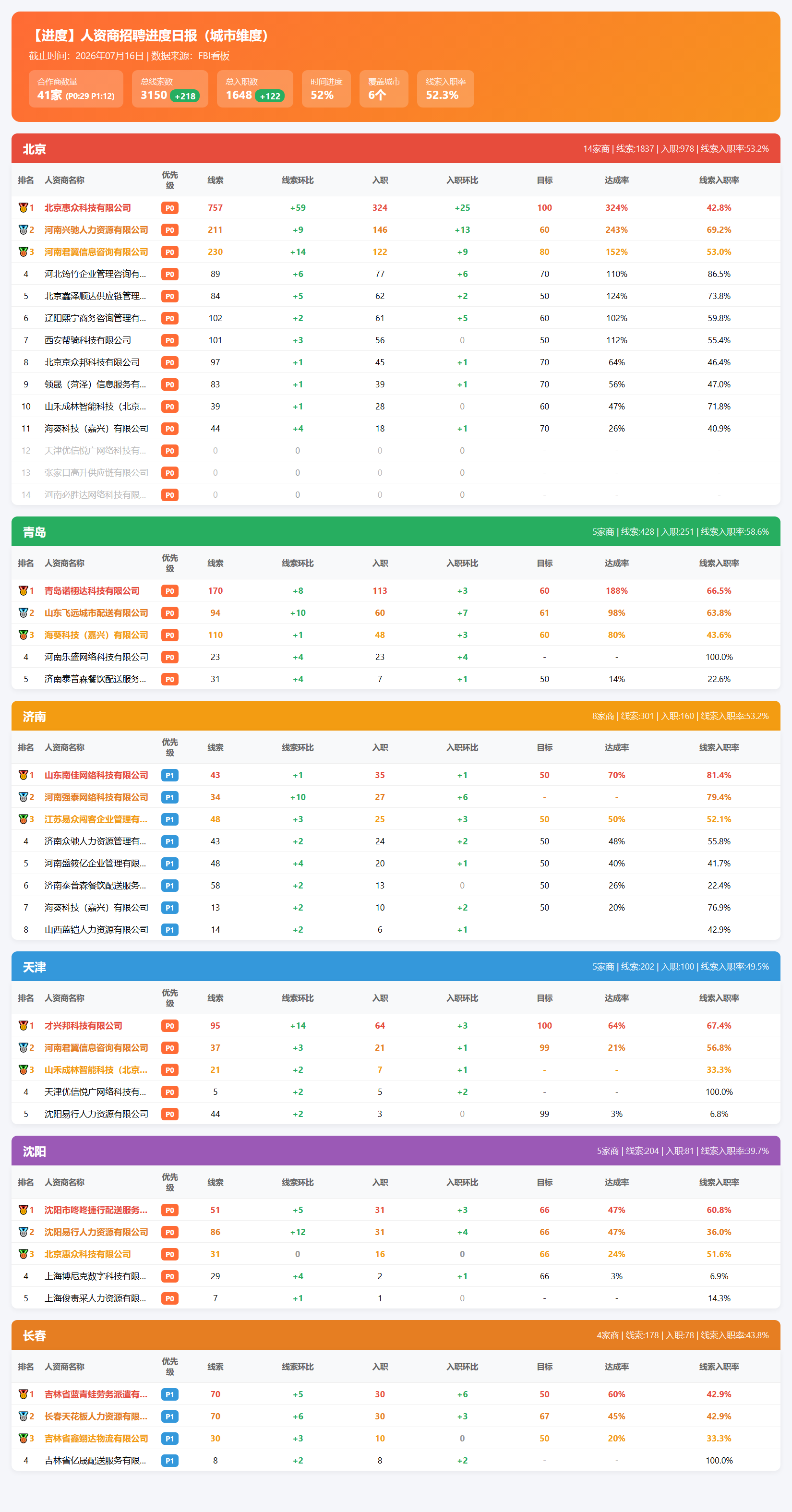Image resolution: width=792 pixels, height=1512 pixels.
Task: Select the 北京 city section header
Action: click(x=396, y=148)
